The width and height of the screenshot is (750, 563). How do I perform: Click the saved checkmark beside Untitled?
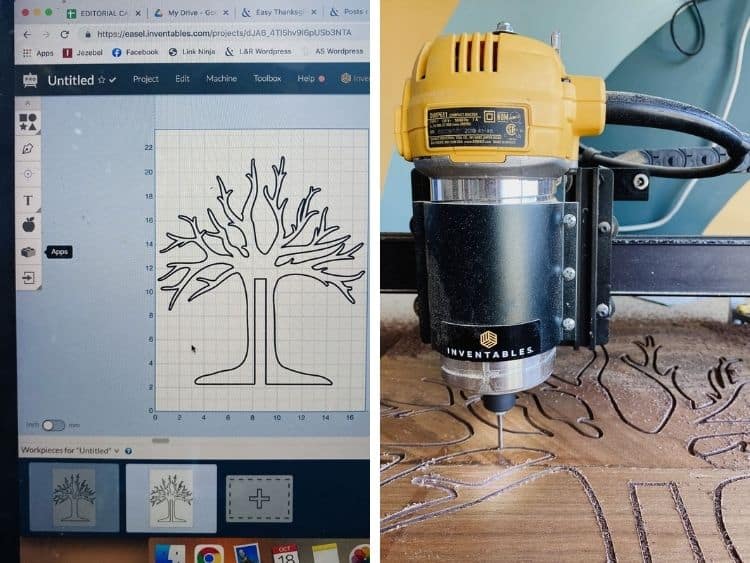click(x=112, y=80)
